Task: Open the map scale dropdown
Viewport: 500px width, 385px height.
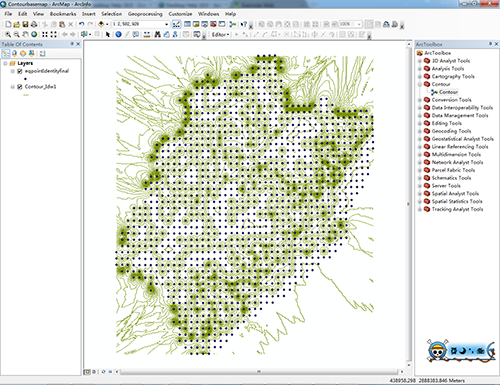Action: click(x=167, y=24)
